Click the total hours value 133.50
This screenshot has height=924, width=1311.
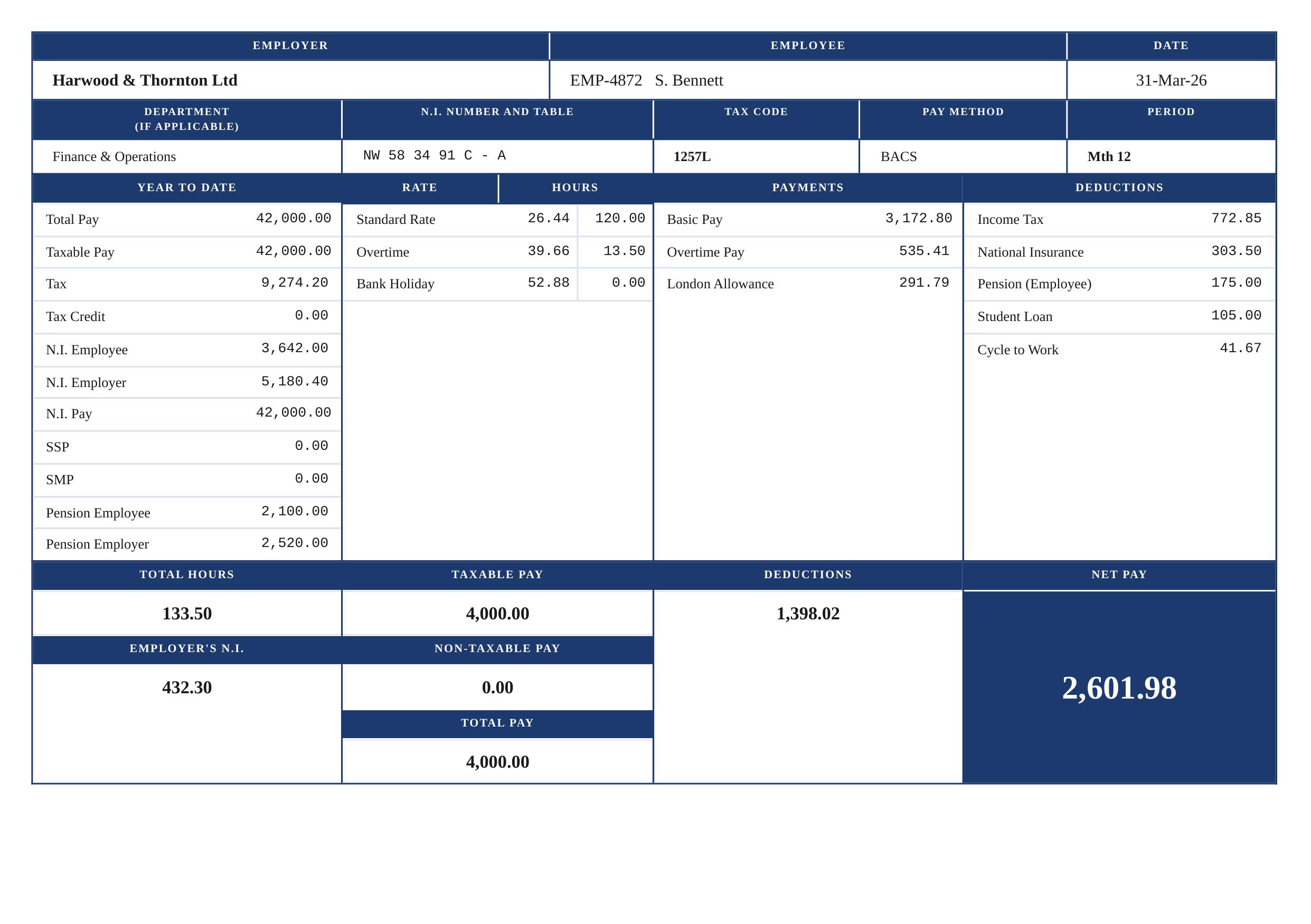[187, 614]
